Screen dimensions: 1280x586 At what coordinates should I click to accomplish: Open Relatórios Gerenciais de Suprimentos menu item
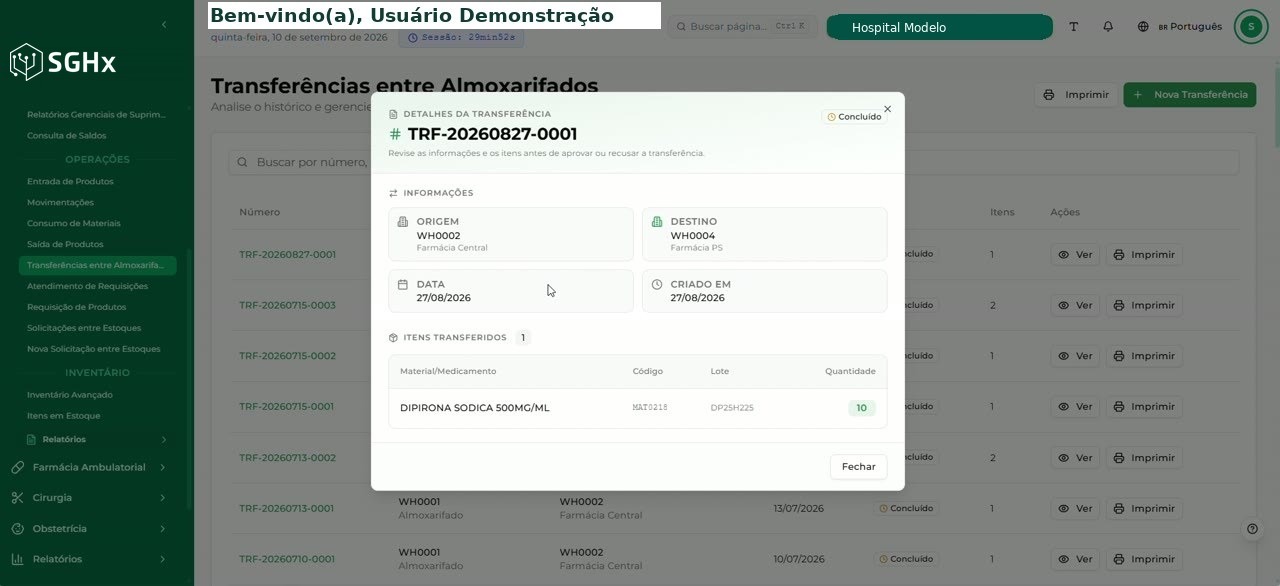(97, 115)
